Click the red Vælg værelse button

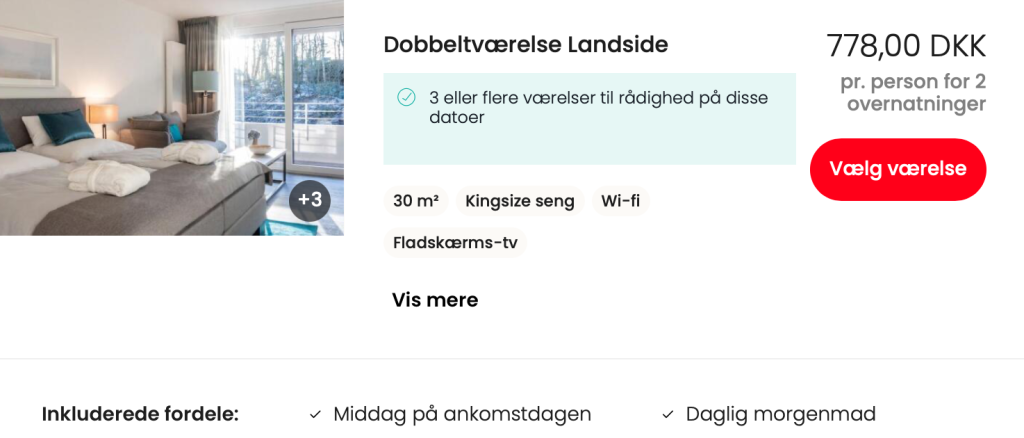(897, 169)
